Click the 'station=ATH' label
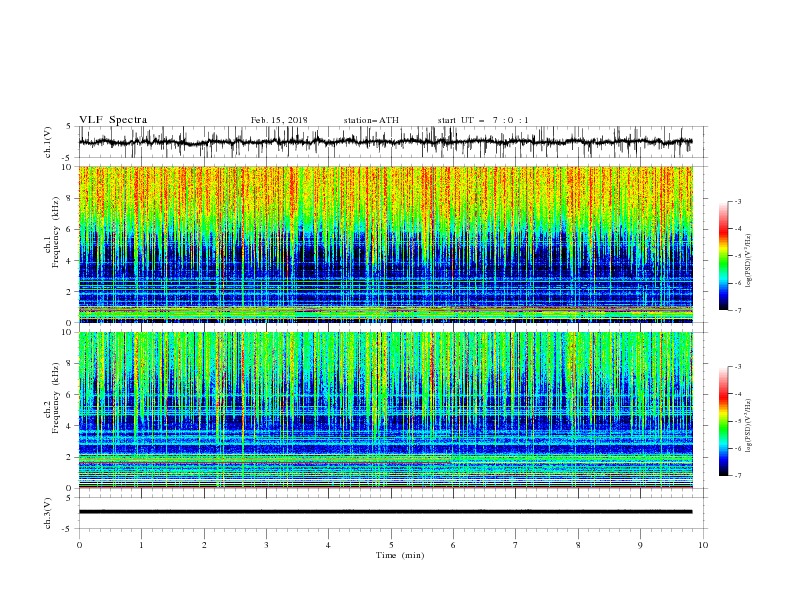Screen dimensions: 792x612 (x=371, y=120)
